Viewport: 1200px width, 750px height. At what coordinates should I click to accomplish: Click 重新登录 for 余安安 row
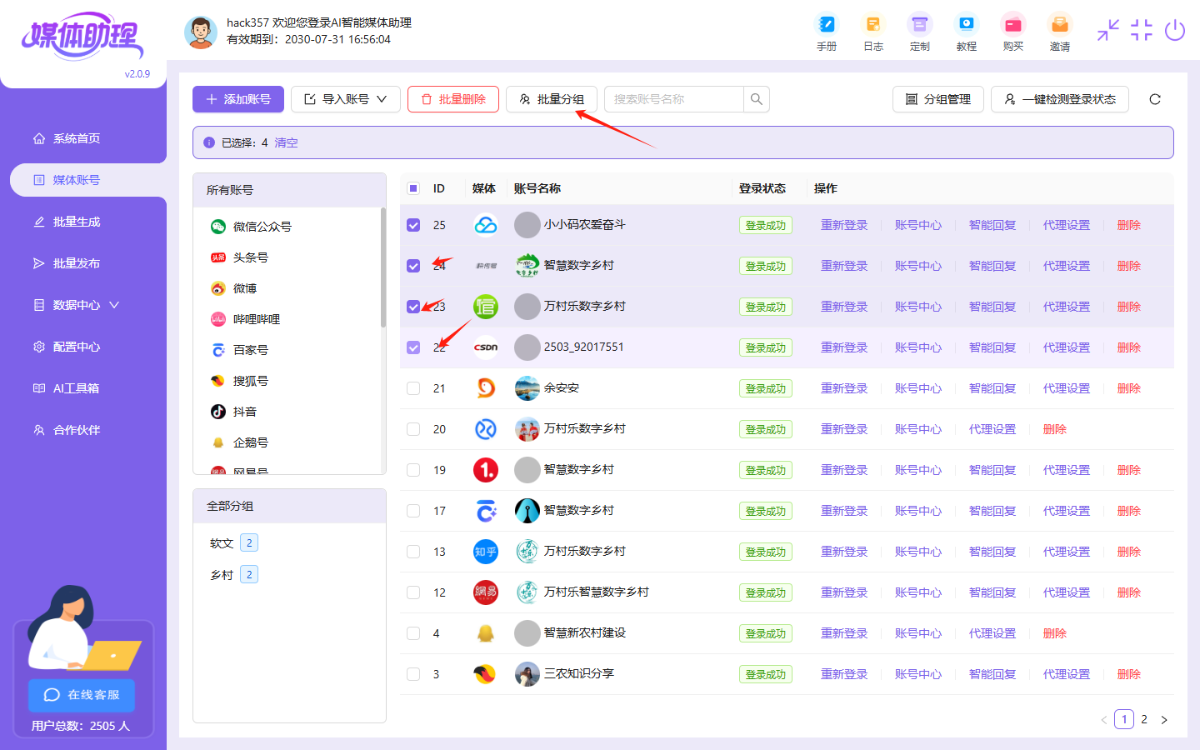pos(844,388)
